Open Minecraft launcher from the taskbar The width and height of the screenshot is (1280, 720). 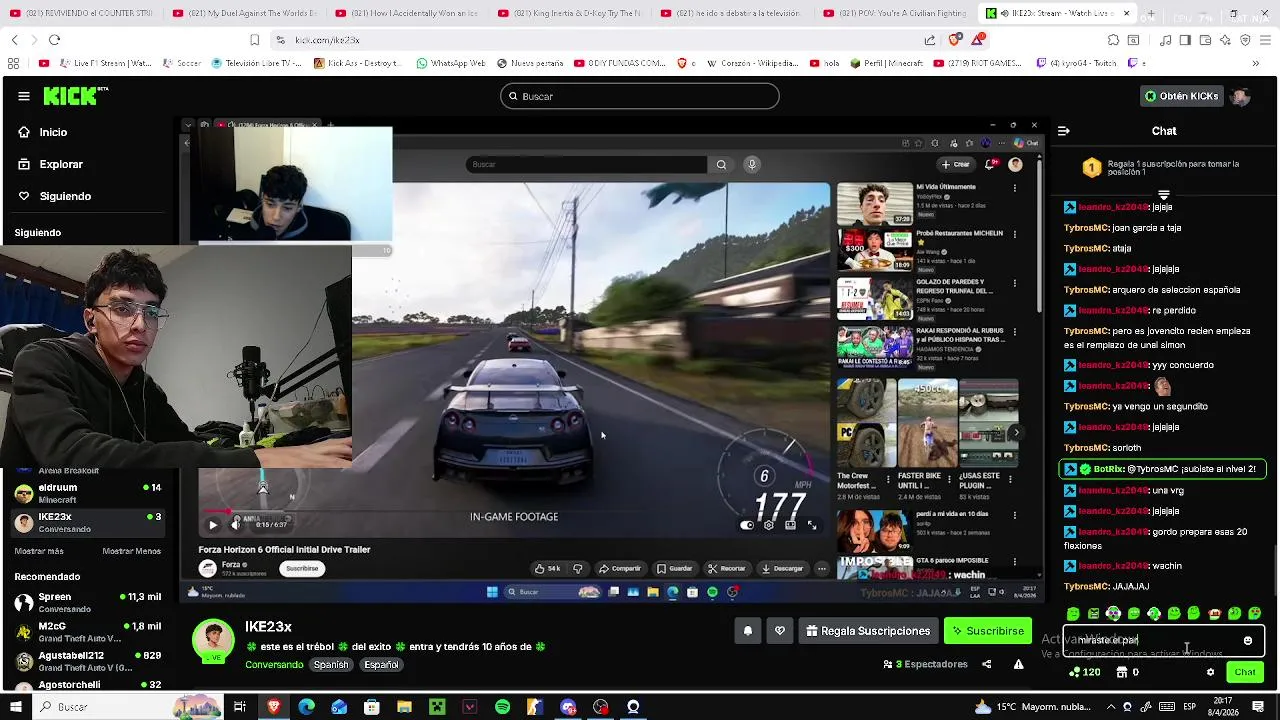437,707
